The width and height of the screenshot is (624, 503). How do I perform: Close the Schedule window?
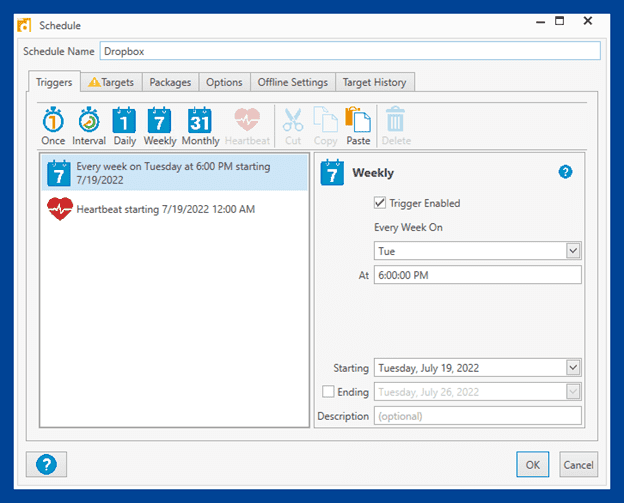[587, 21]
